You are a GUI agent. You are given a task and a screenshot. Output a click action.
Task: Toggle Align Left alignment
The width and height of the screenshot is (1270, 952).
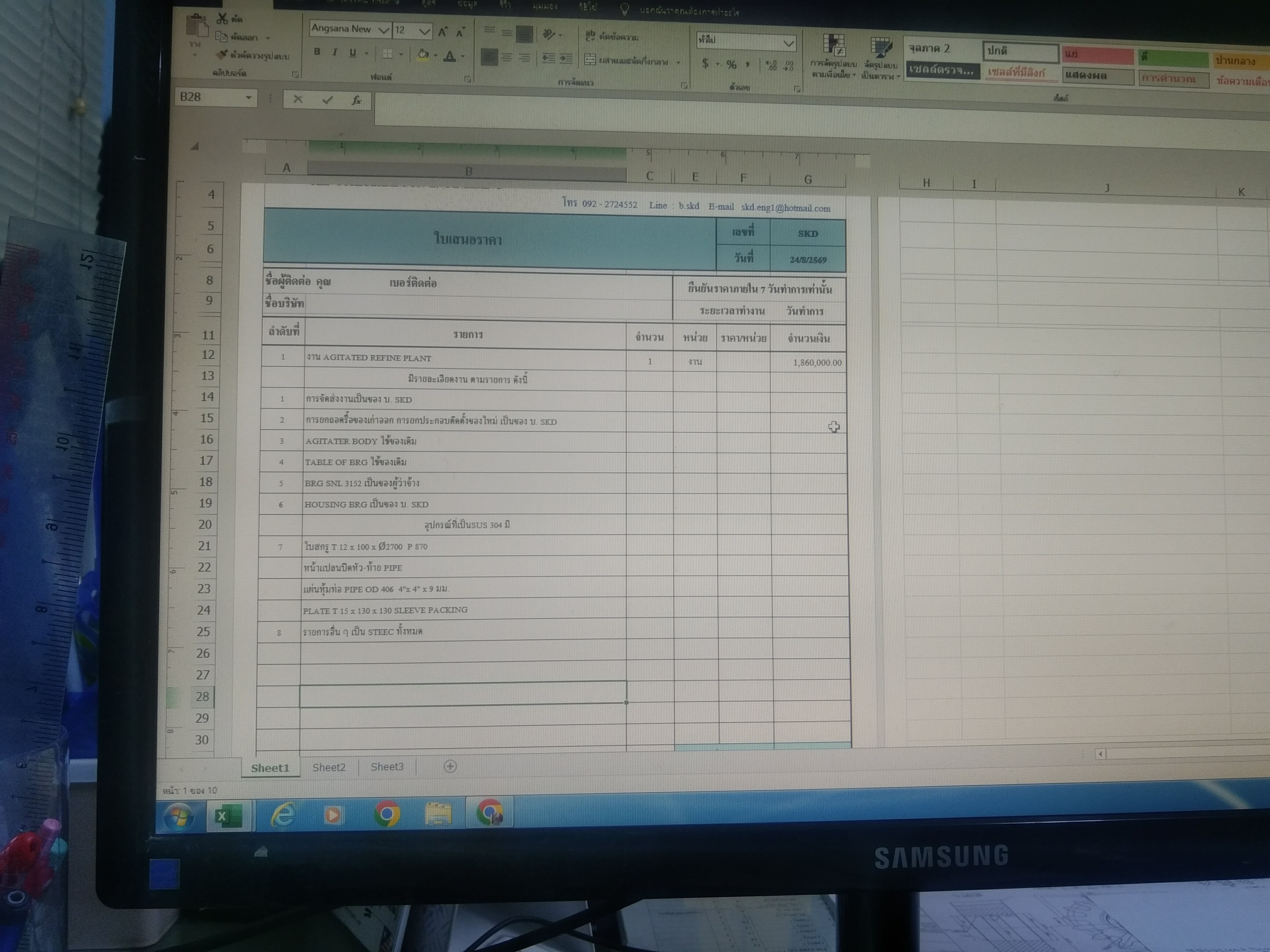click(489, 57)
